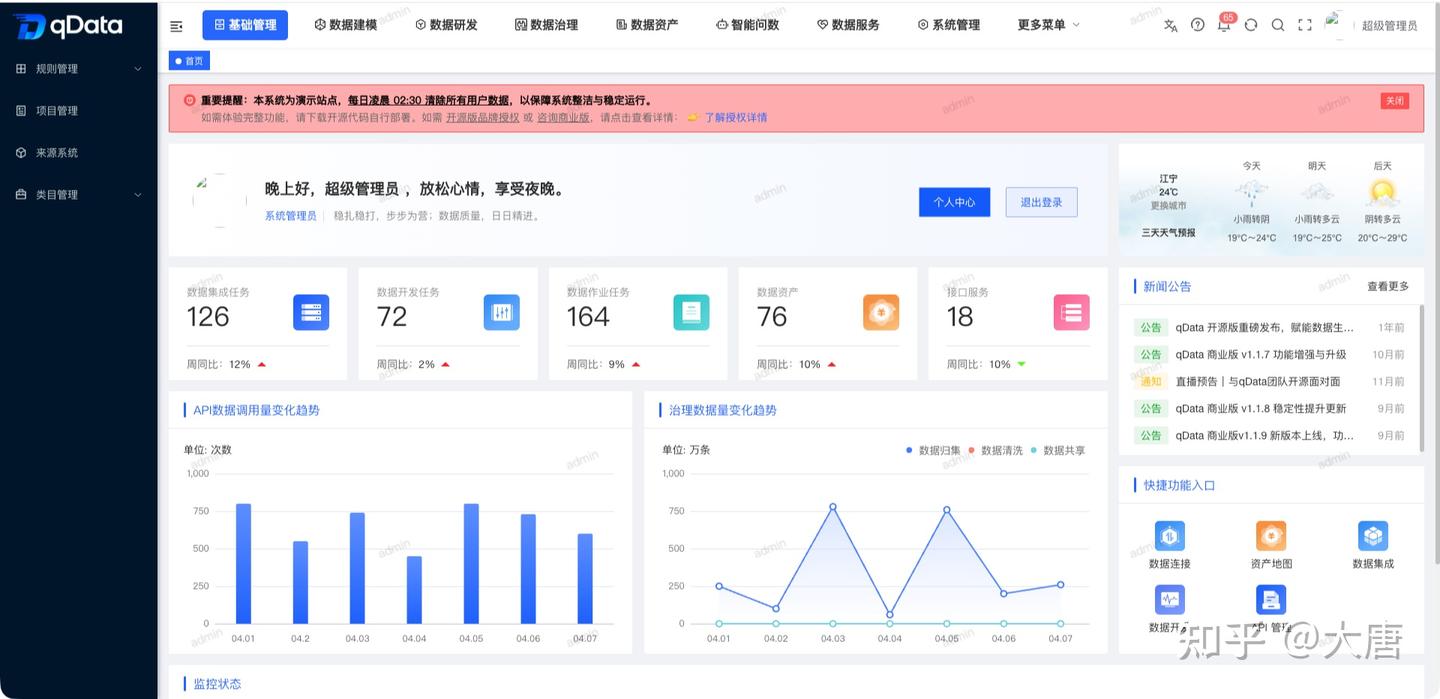Screen dimensions: 1440x699
Task: Open 了解授权详情 link
Action: (x=736, y=117)
